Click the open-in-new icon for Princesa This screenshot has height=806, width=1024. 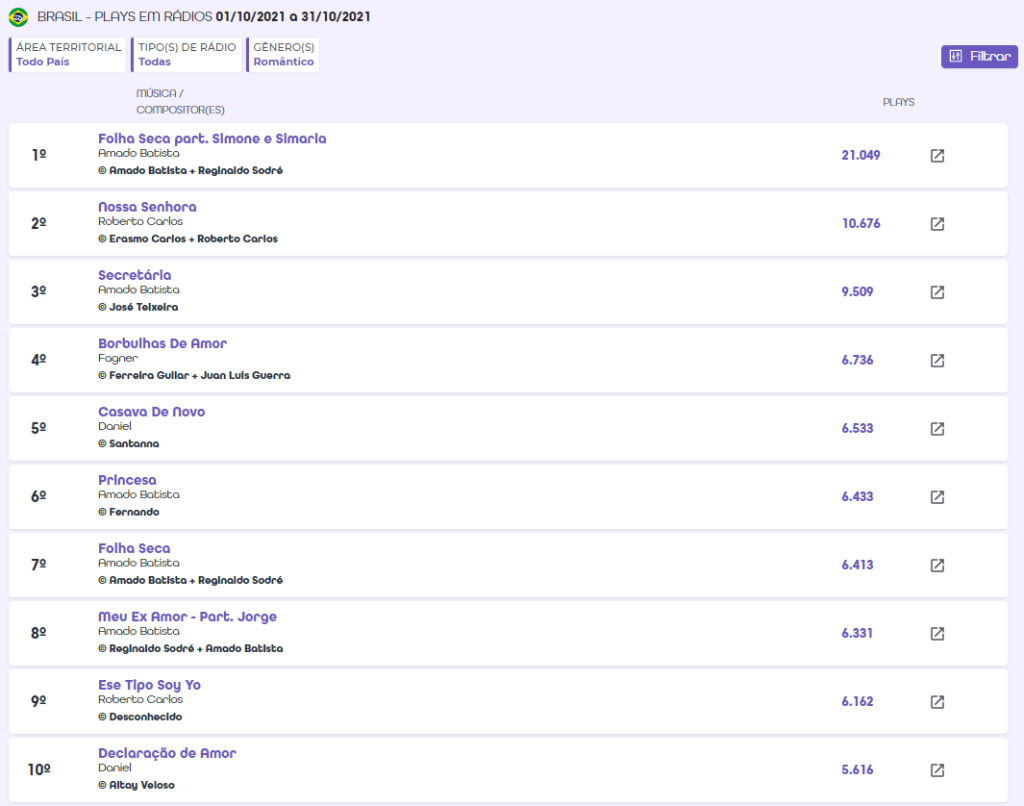[x=937, y=497]
